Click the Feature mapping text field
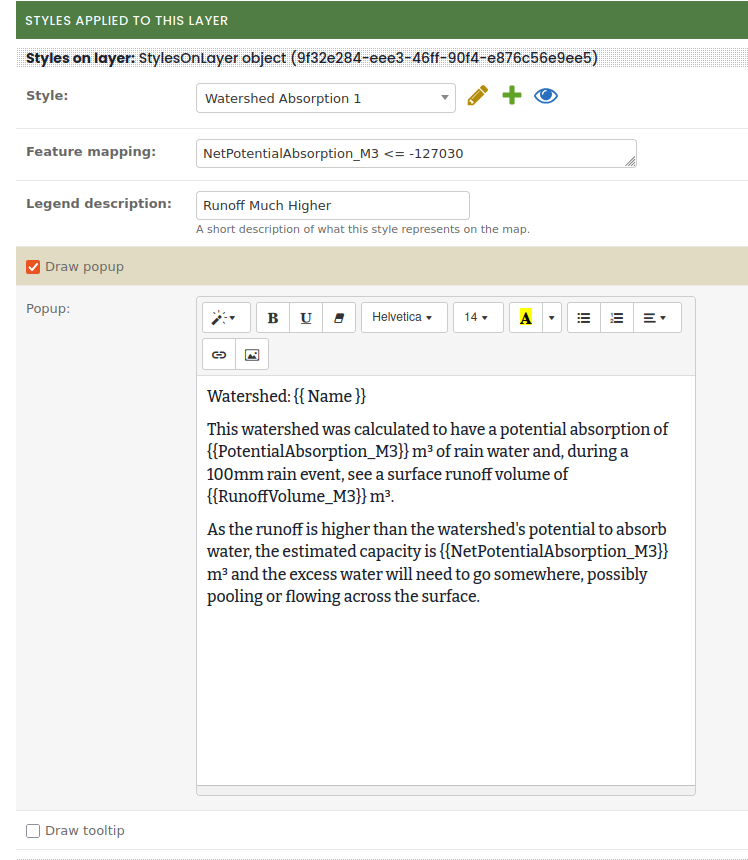 415,153
